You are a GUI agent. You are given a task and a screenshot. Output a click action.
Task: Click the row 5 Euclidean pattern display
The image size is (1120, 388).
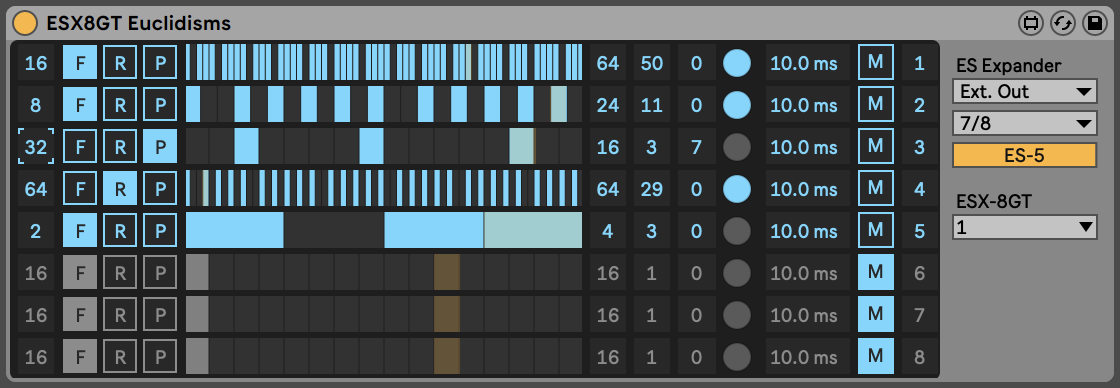(x=384, y=231)
